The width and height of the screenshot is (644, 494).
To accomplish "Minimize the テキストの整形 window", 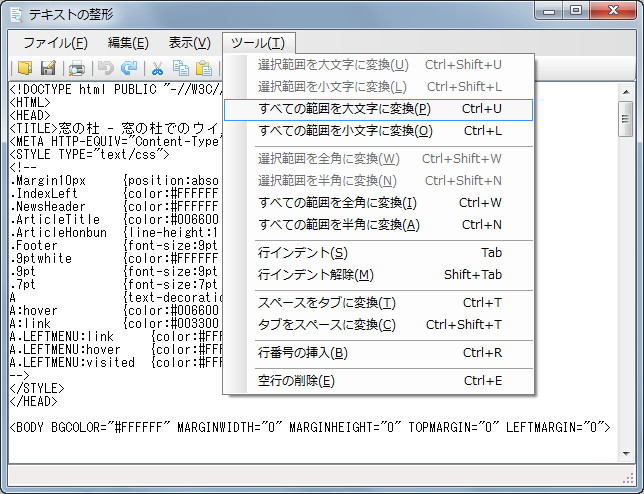I will [x=549, y=11].
